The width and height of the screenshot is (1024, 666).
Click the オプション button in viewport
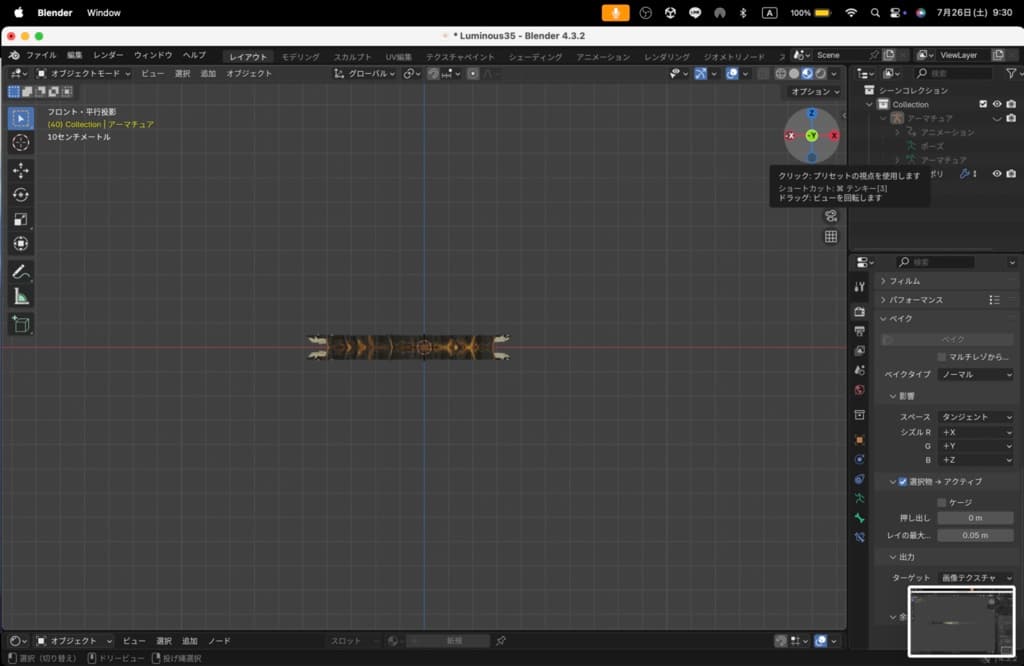point(813,91)
